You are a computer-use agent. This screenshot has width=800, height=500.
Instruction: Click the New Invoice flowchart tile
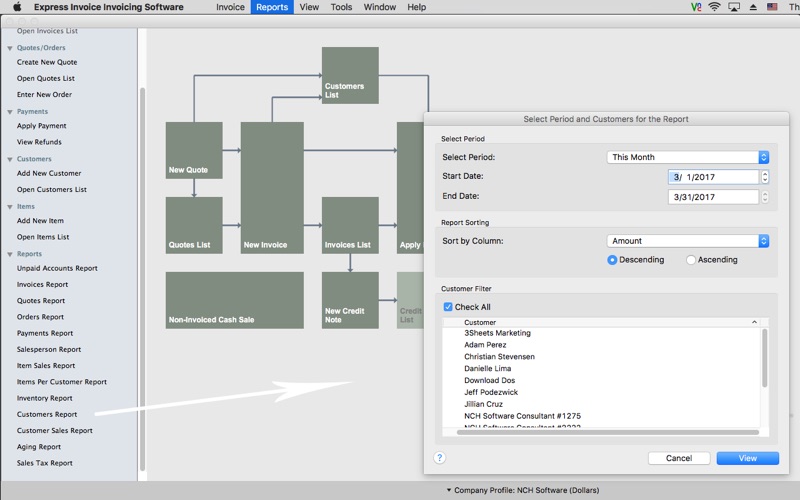272,187
